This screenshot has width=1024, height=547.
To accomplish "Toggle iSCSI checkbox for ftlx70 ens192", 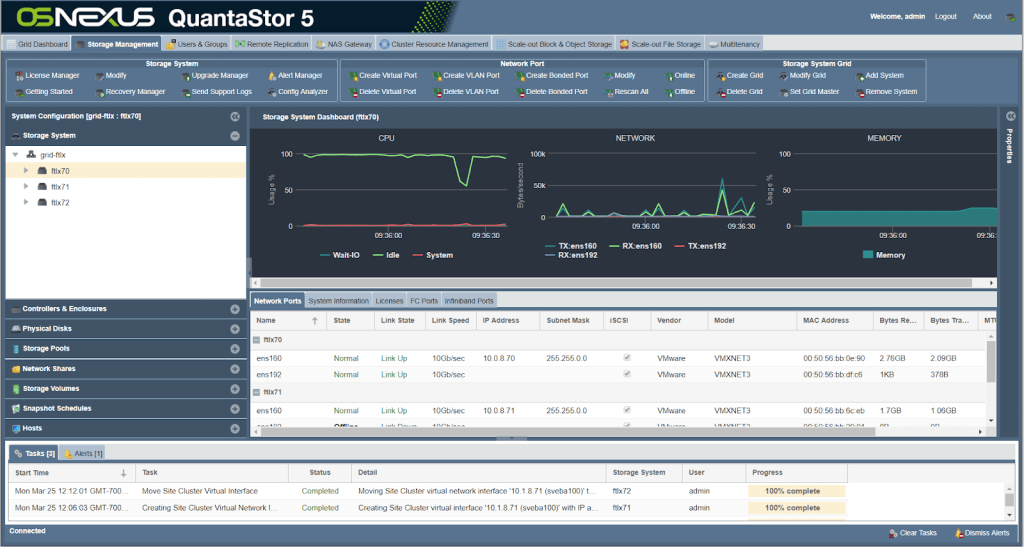I will click(627, 374).
